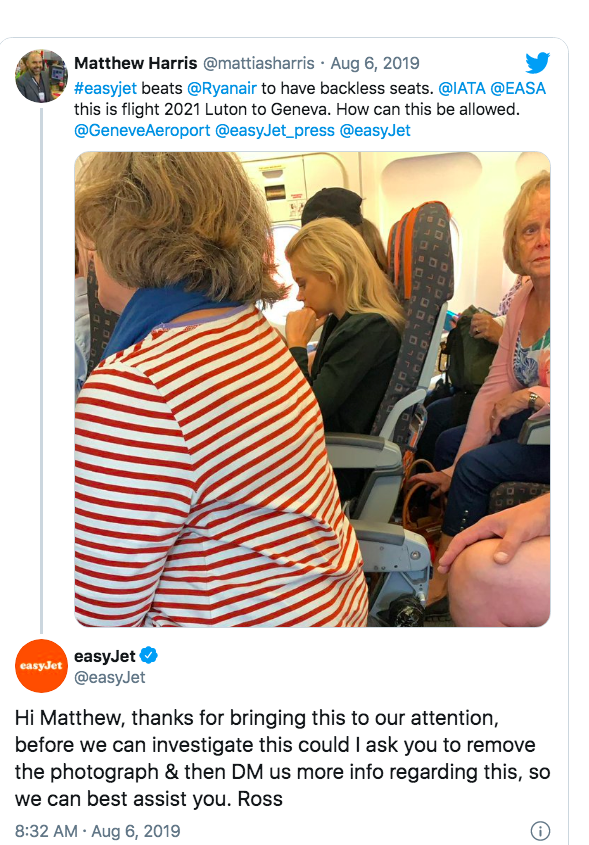
Task: Open the original tweet's Aug 6, 2019 date
Action: point(375,63)
